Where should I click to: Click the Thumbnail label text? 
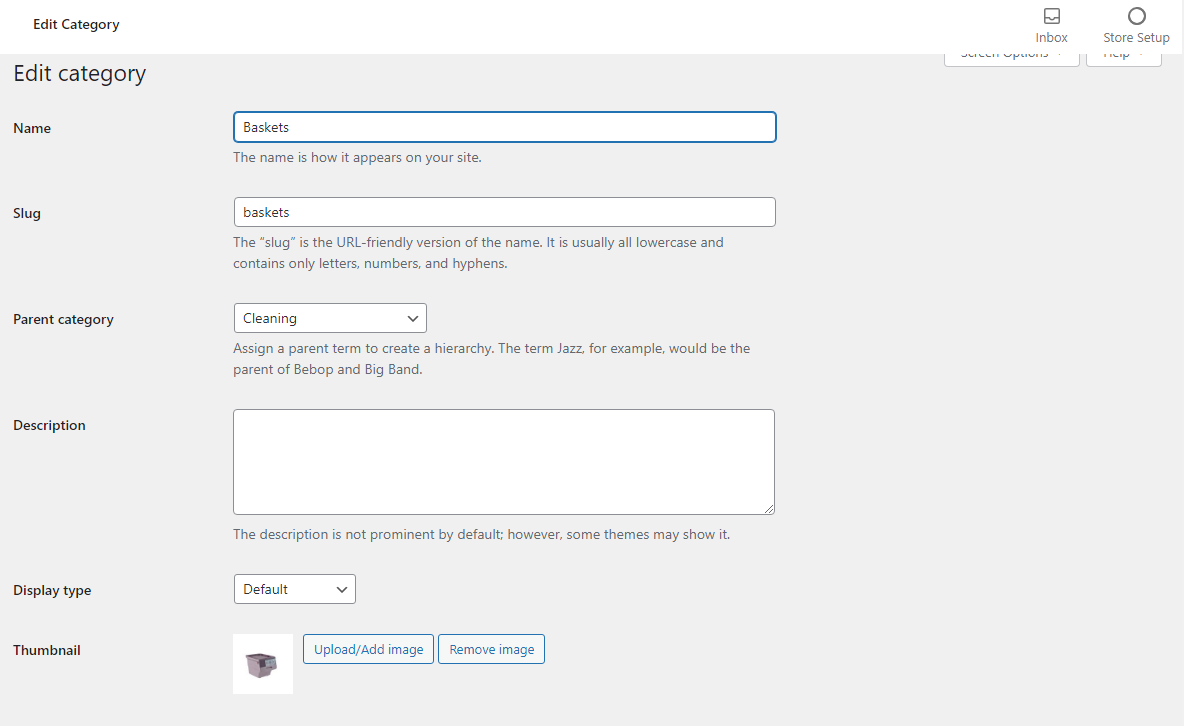click(47, 650)
